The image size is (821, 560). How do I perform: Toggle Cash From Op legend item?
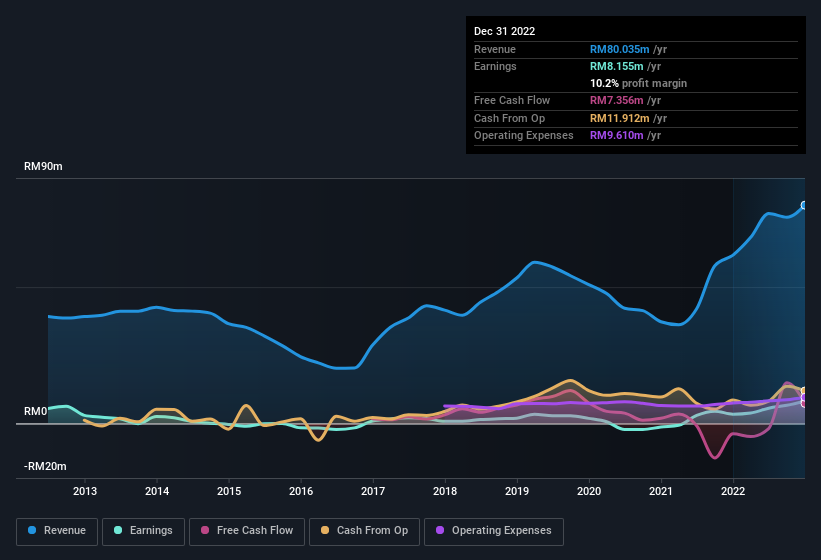[x=364, y=530]
